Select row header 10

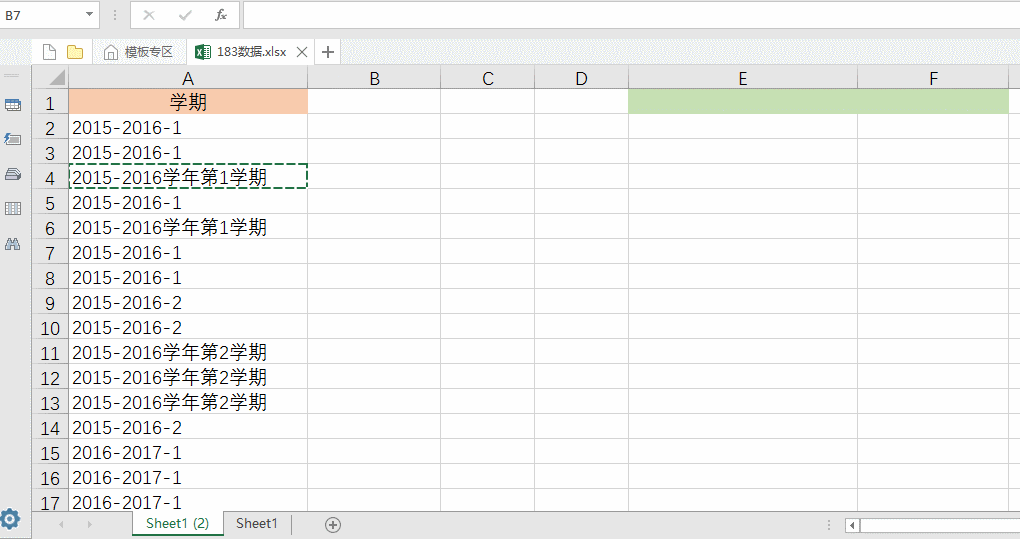pos(50,328)
